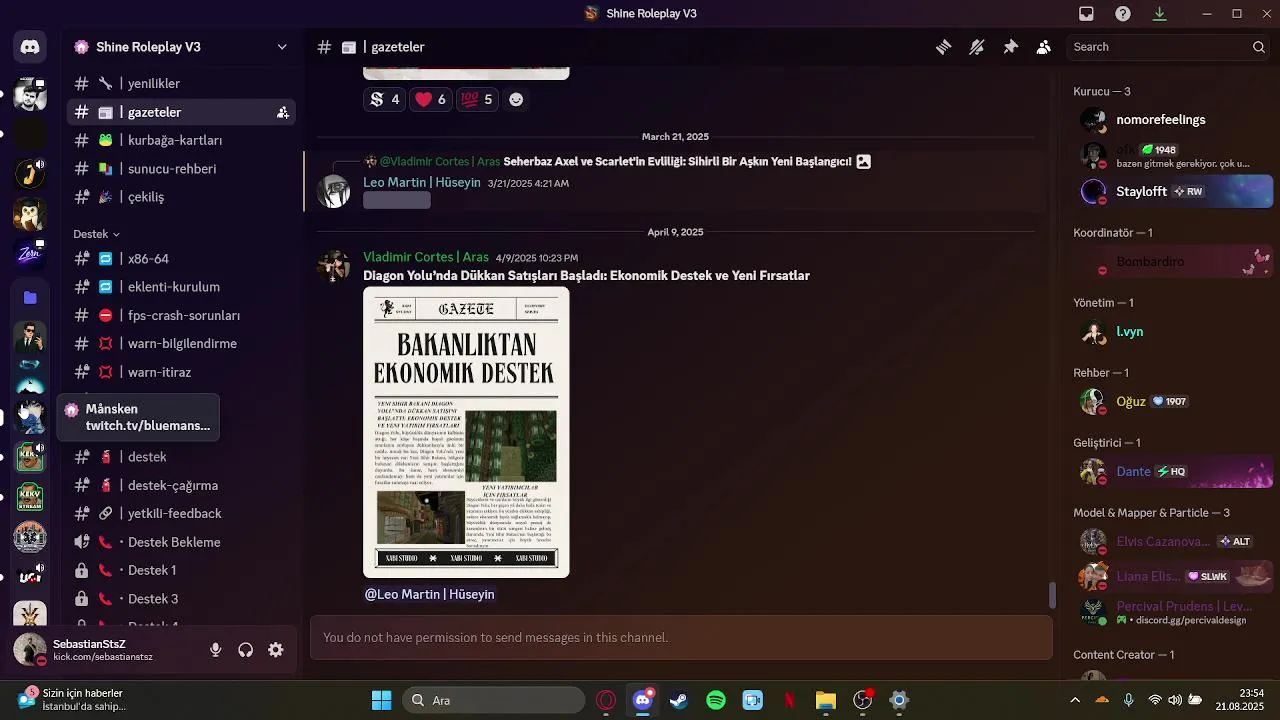
Task: Open replied message Seherbaz Axel preview
Action: 677,161
